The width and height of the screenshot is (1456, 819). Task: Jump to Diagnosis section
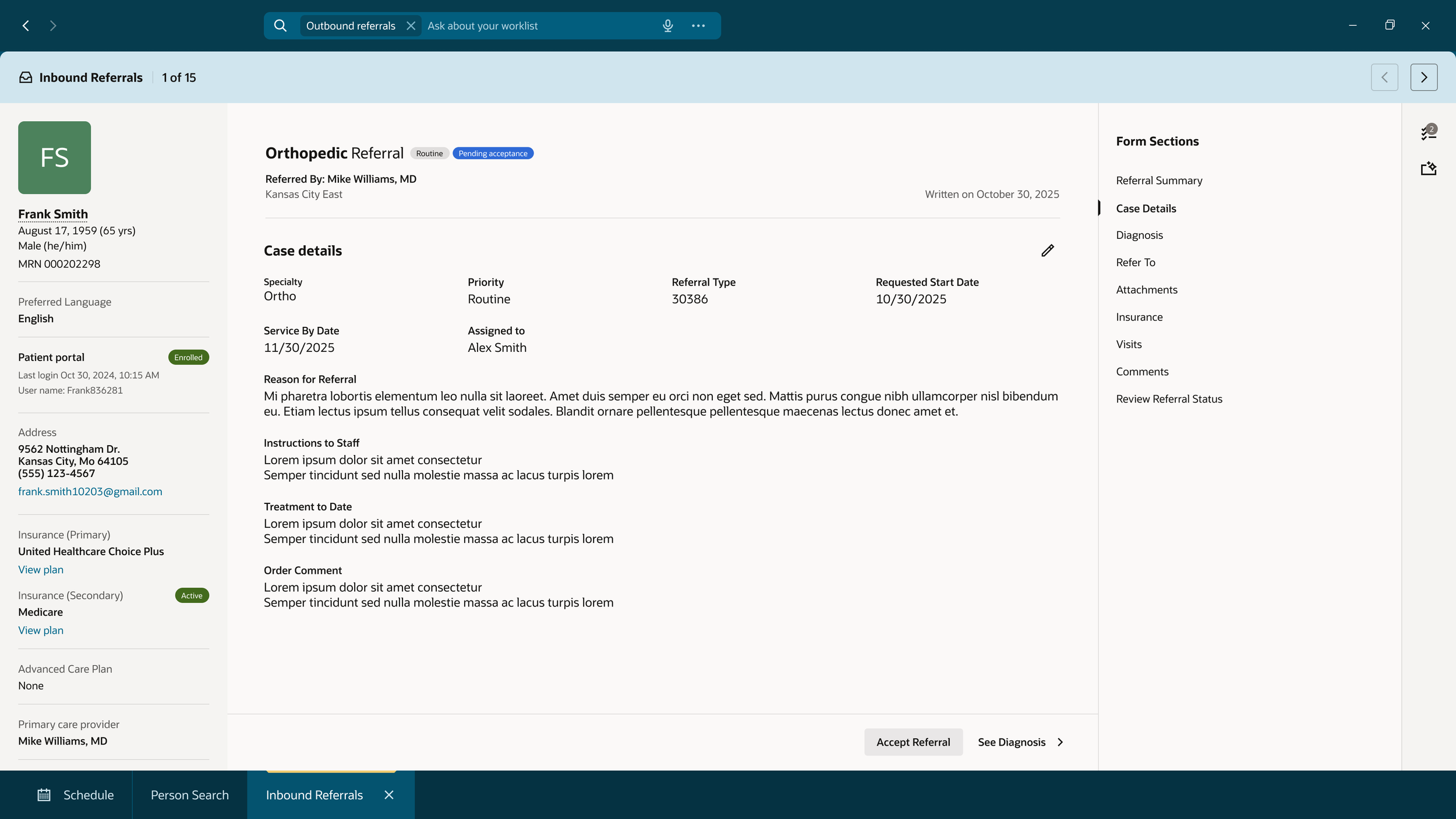(x=1139, y=235)
